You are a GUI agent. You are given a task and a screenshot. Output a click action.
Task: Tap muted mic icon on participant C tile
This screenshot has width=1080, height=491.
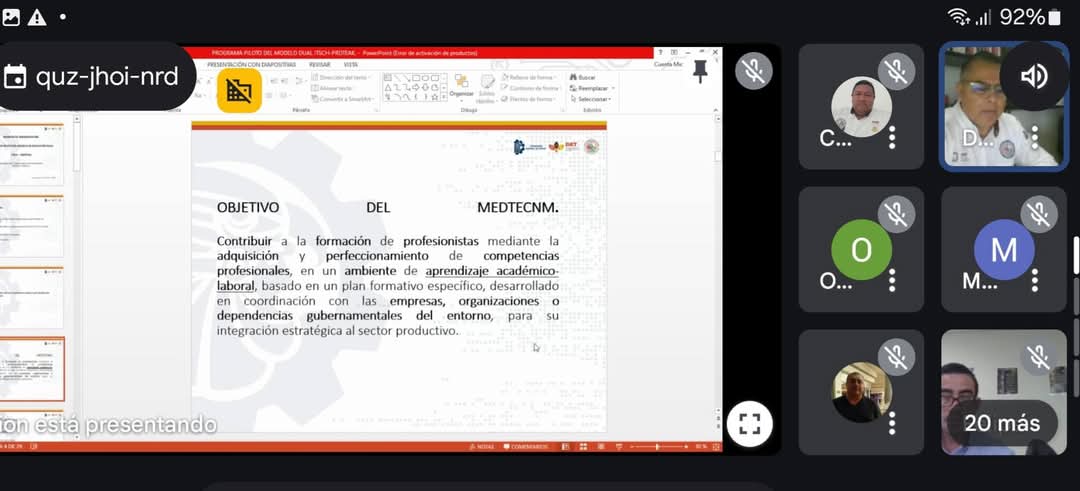(x=896, y=71)
